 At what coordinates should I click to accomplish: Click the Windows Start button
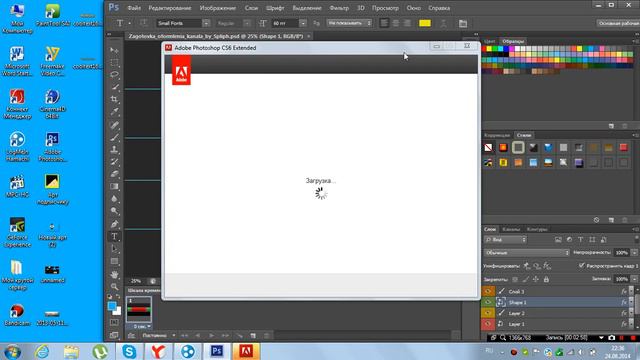[12, 351]
